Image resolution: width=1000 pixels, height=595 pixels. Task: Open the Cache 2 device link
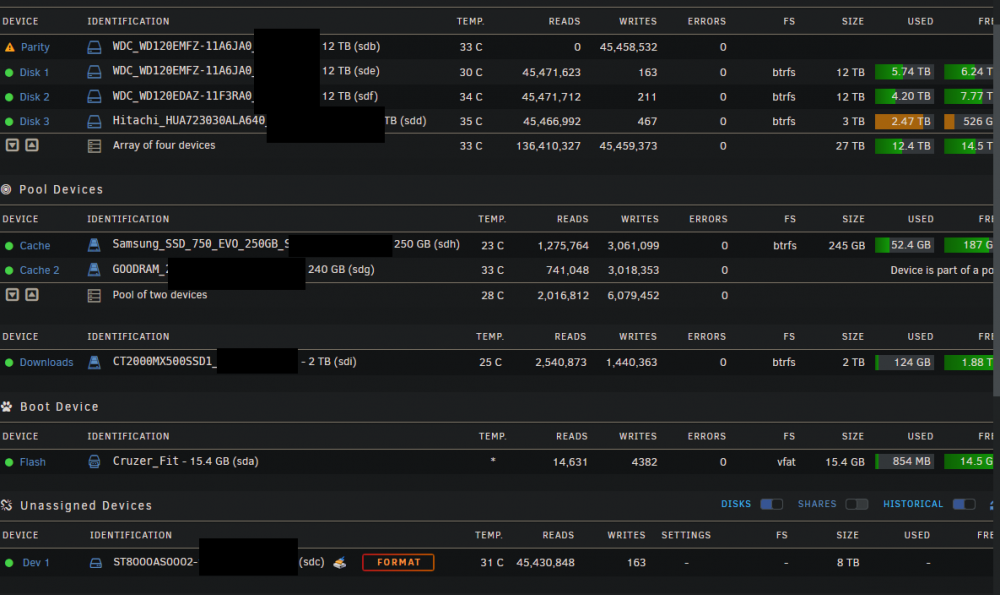[x=40, y=270]
